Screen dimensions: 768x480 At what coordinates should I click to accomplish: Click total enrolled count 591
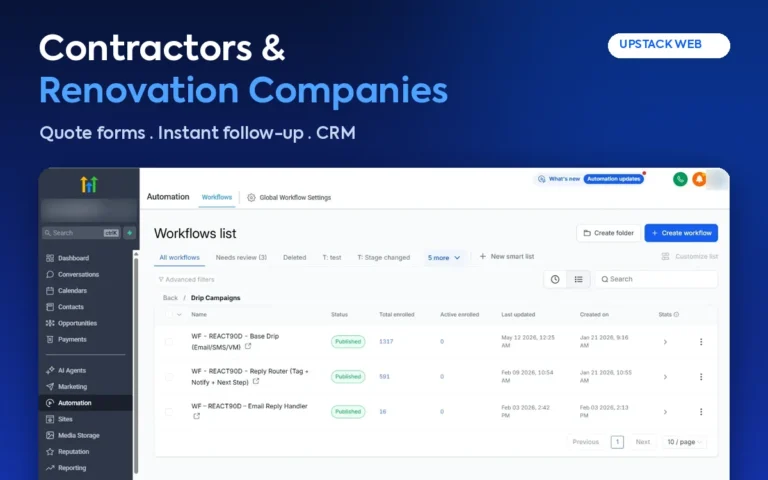(x=384, y=377)
